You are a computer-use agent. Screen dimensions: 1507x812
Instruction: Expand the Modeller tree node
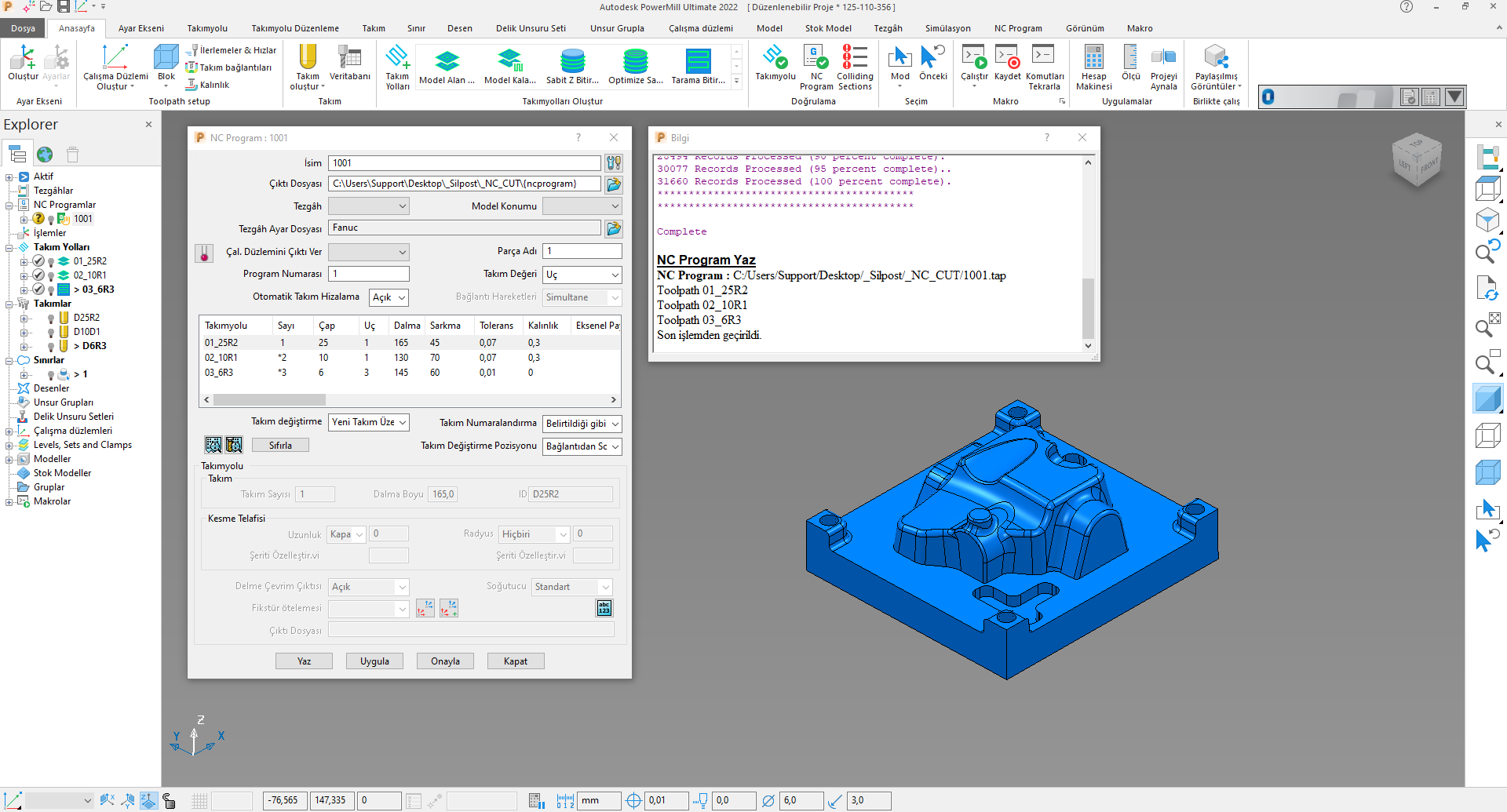point(9,460)
